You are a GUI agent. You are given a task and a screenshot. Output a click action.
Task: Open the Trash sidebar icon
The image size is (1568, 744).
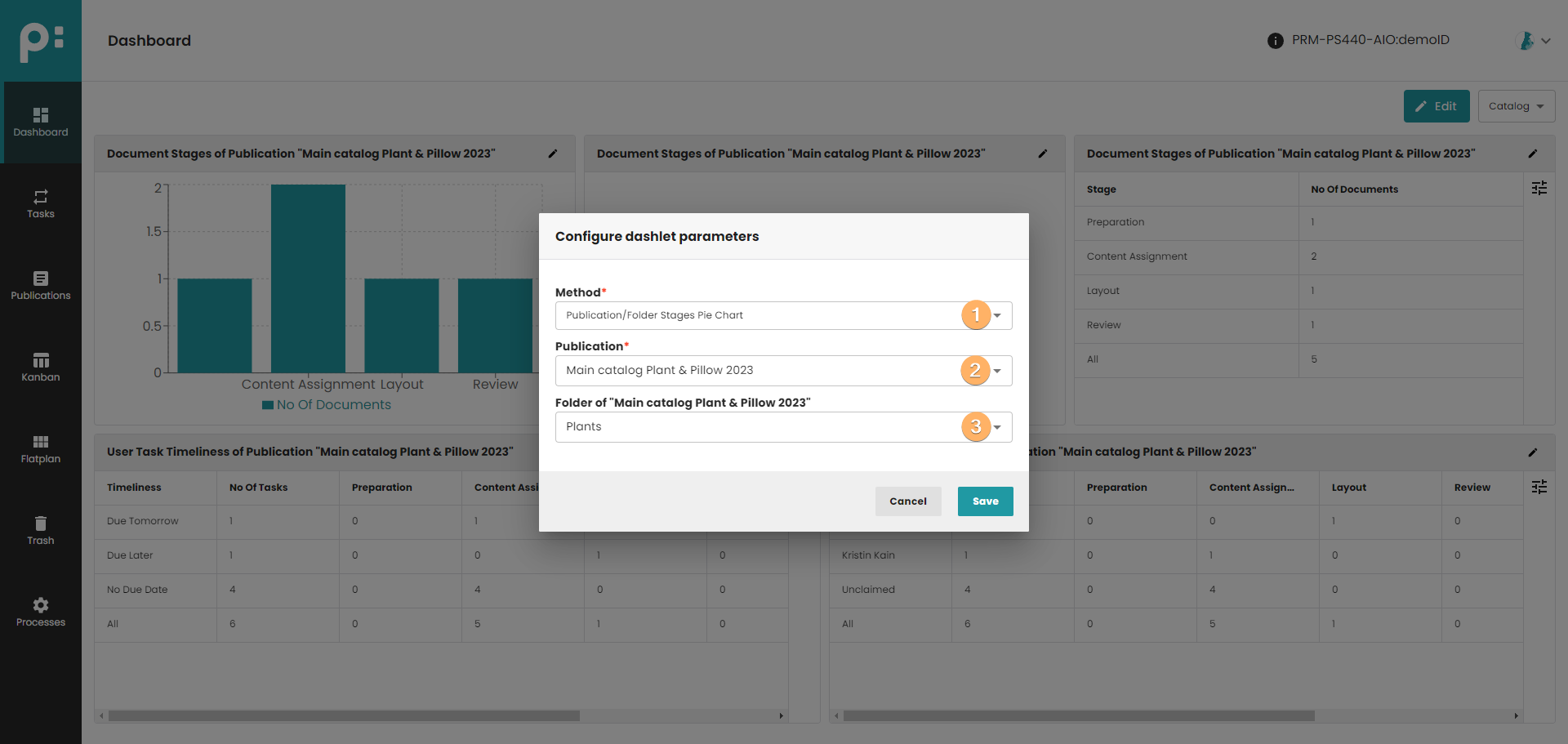[x=40, y=523]
